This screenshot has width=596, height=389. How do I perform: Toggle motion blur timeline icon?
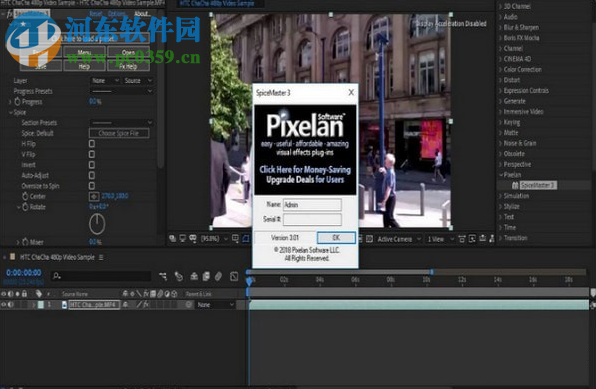click(x=218, y=276)
